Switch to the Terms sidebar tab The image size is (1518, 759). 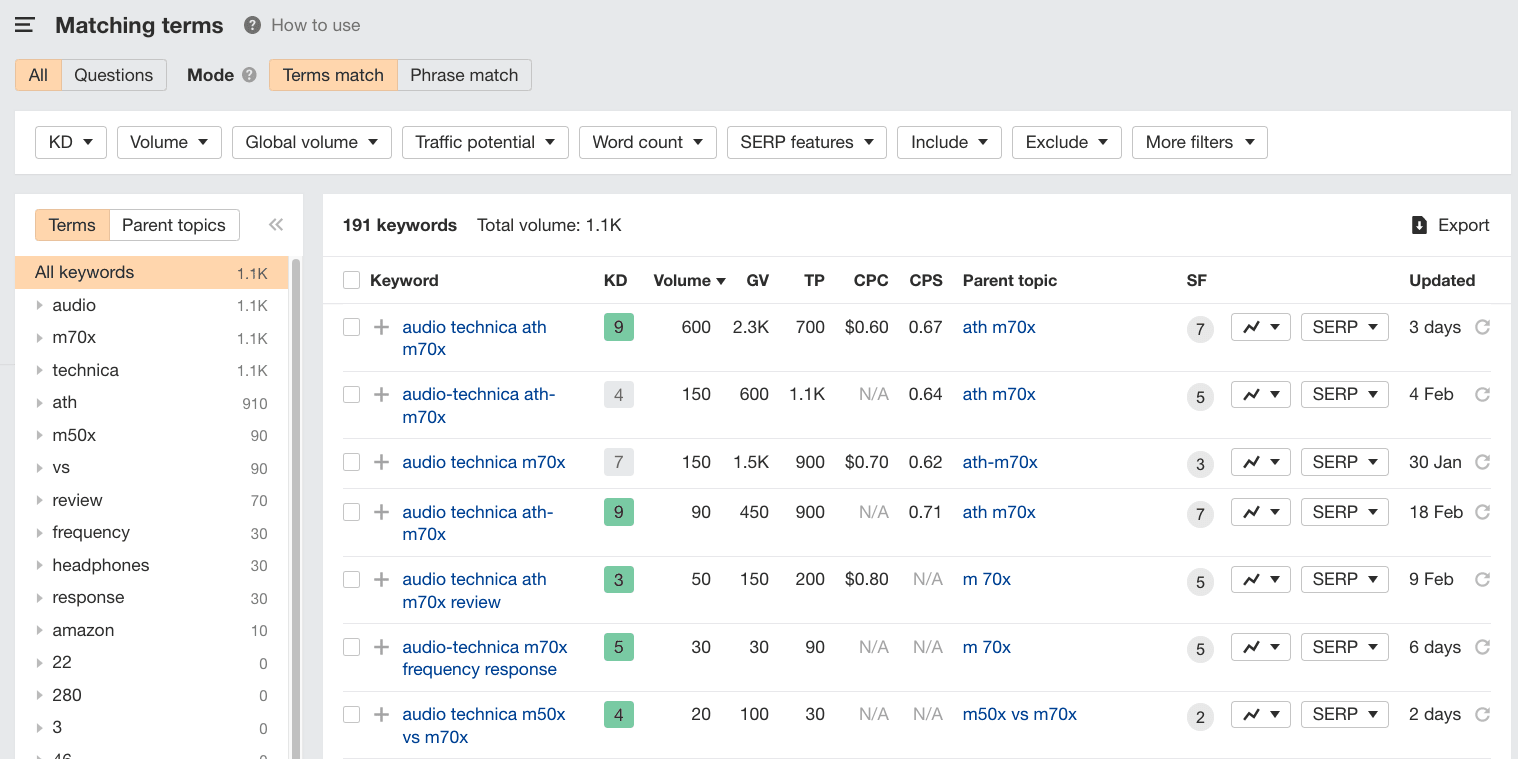tap(72, 225)
